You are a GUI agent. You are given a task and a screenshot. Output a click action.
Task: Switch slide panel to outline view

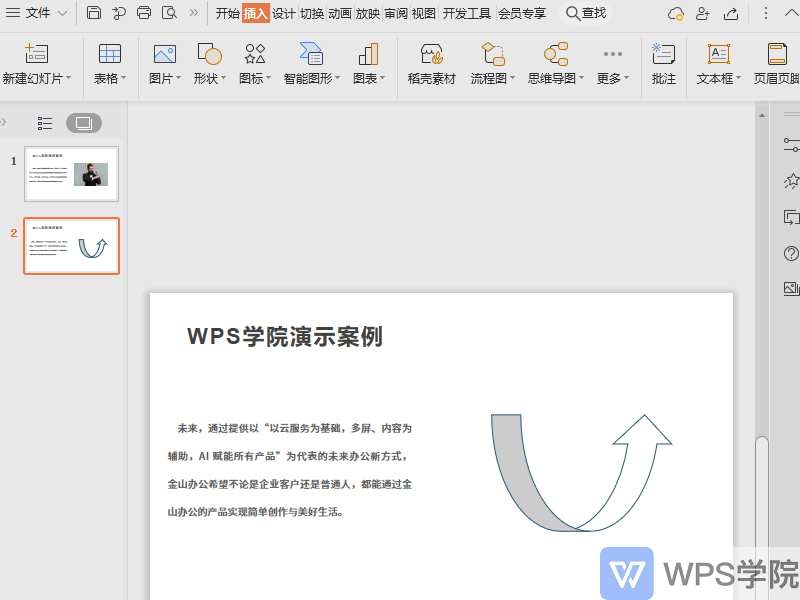(45, 123)
